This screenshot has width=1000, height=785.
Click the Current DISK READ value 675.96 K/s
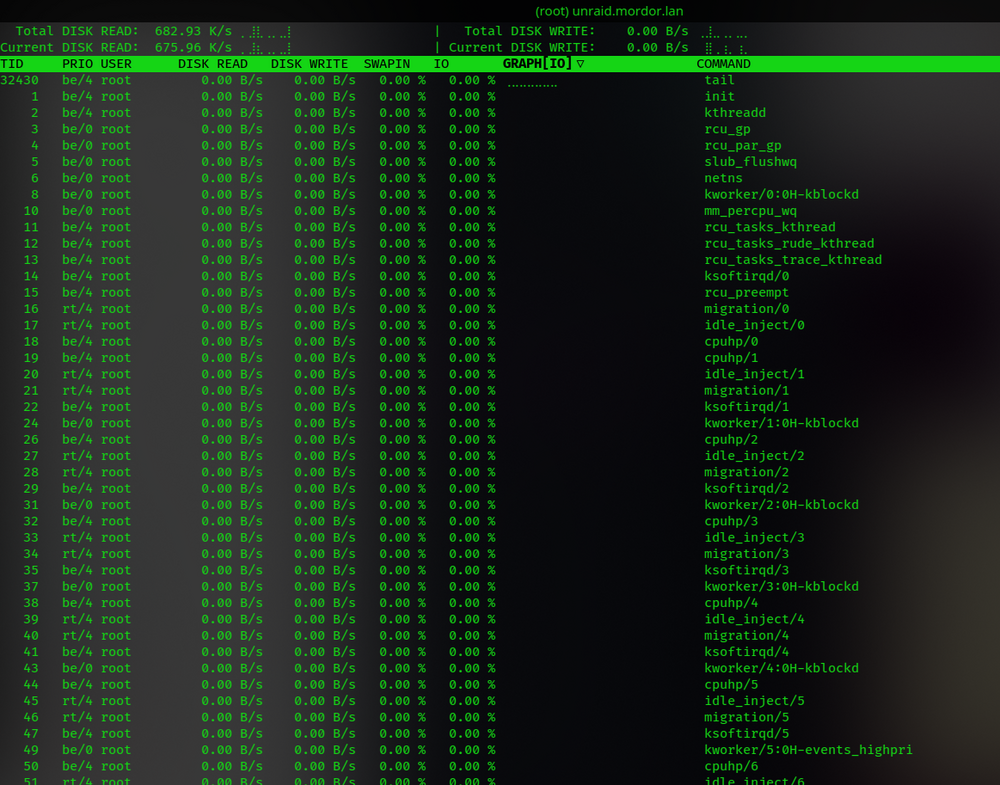click(x=193, y=47)
